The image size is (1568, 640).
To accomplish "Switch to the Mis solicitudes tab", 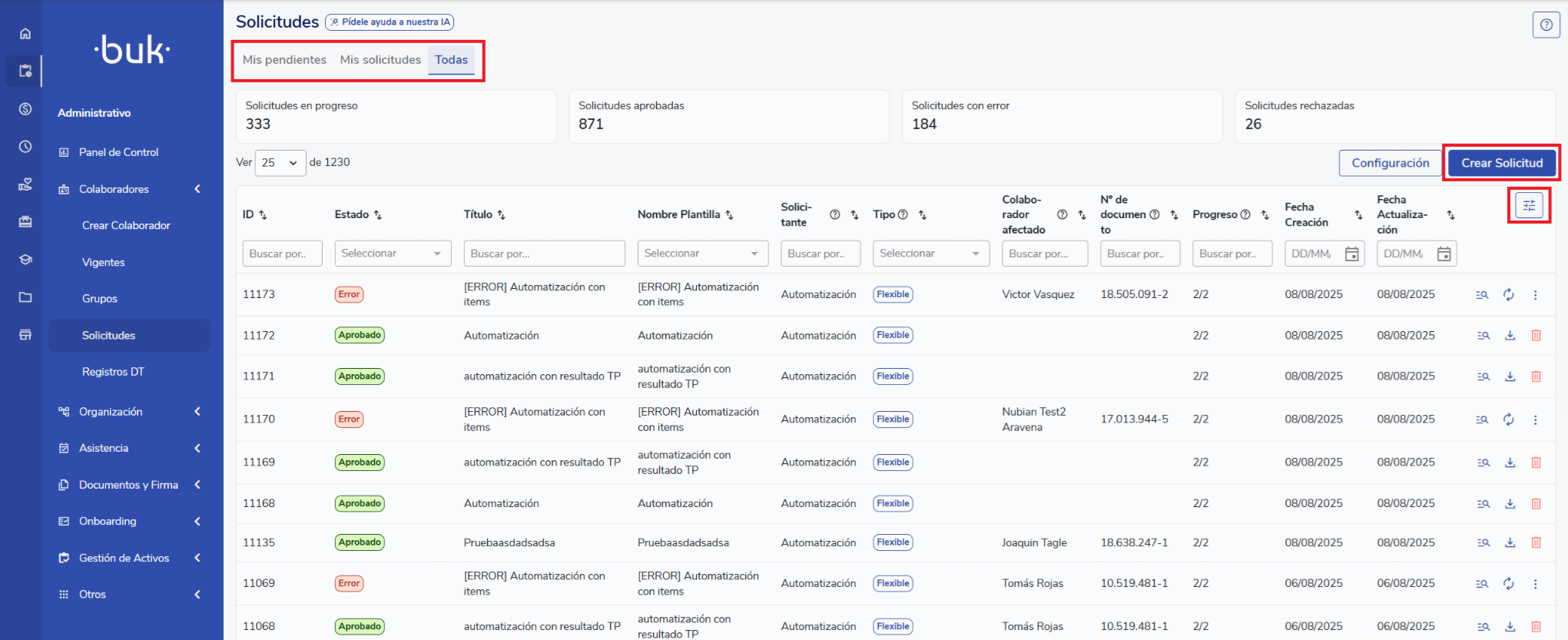I will point(380,60).
